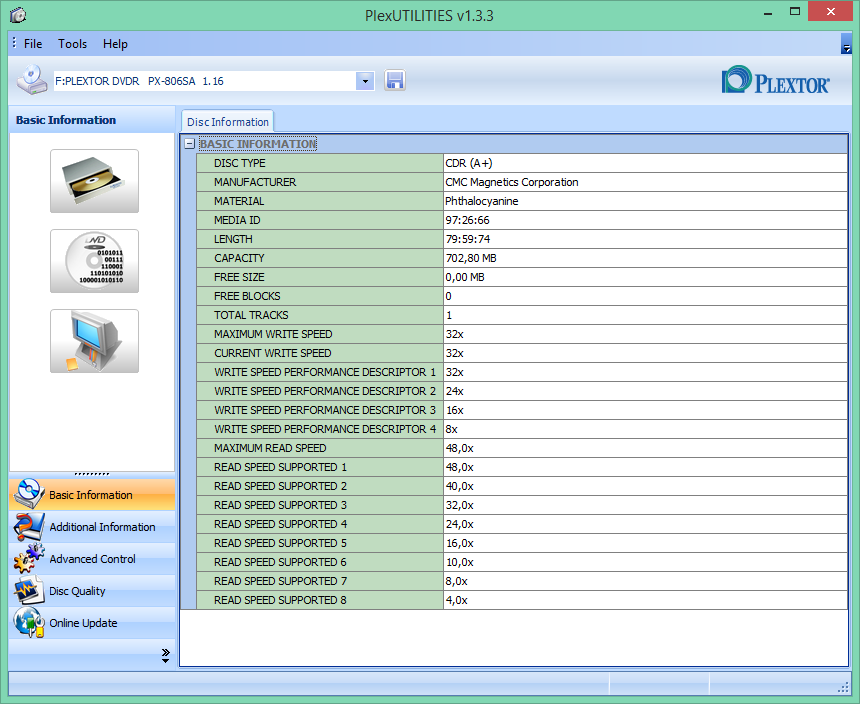This screenshot has width=860, height=704.
Task: Maximize the PlexUTILITIES window
Action: point(795,12)
